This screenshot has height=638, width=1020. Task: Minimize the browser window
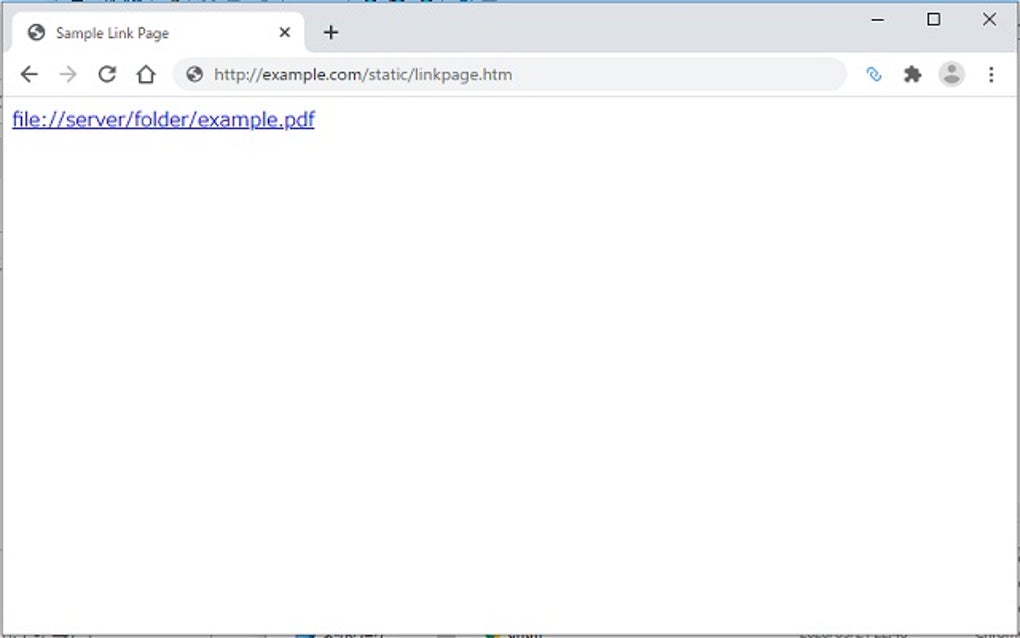click(x=877, y=19)
